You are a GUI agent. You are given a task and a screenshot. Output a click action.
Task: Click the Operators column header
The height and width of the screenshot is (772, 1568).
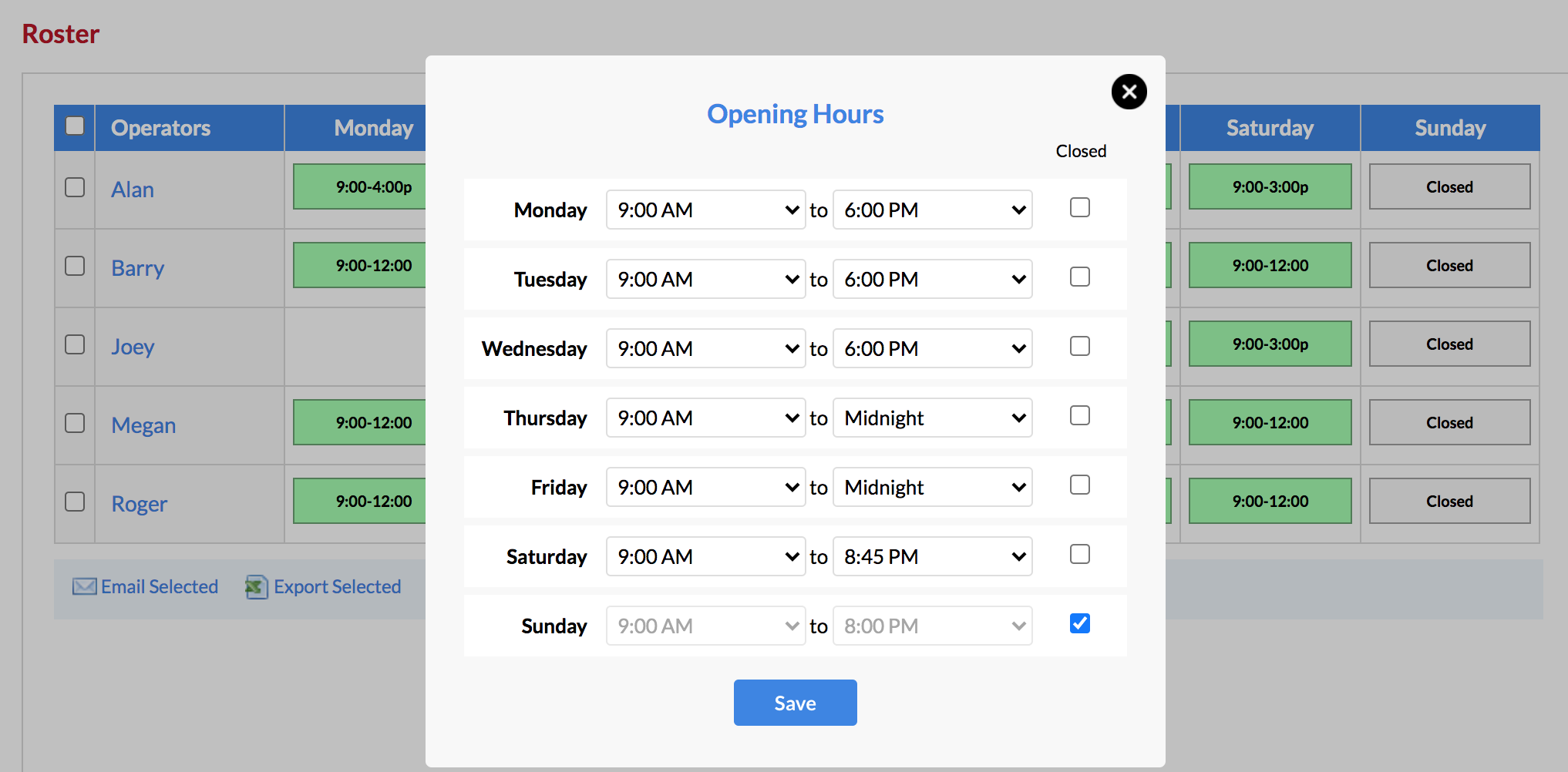click(x=189, y=128)
